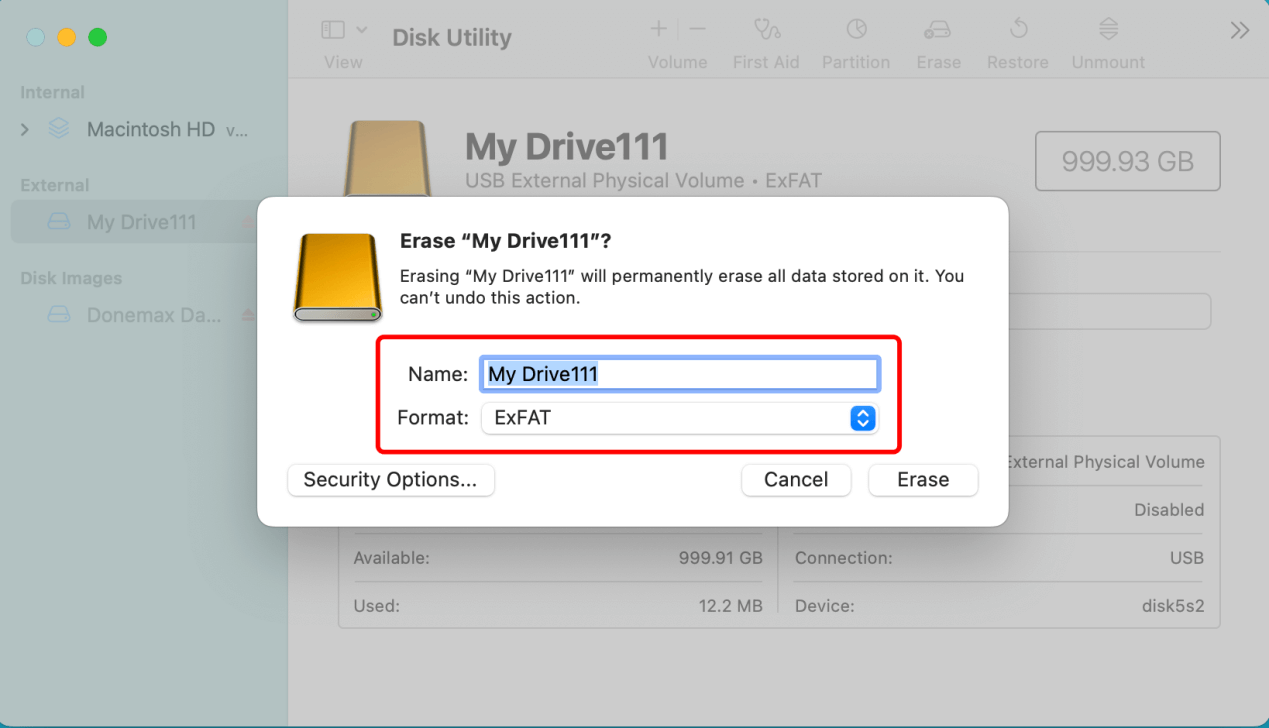Open Security Options for the erase
The height and width of the screenshot is (728, 1269).
pyautogui.click(x=390, y=480)
